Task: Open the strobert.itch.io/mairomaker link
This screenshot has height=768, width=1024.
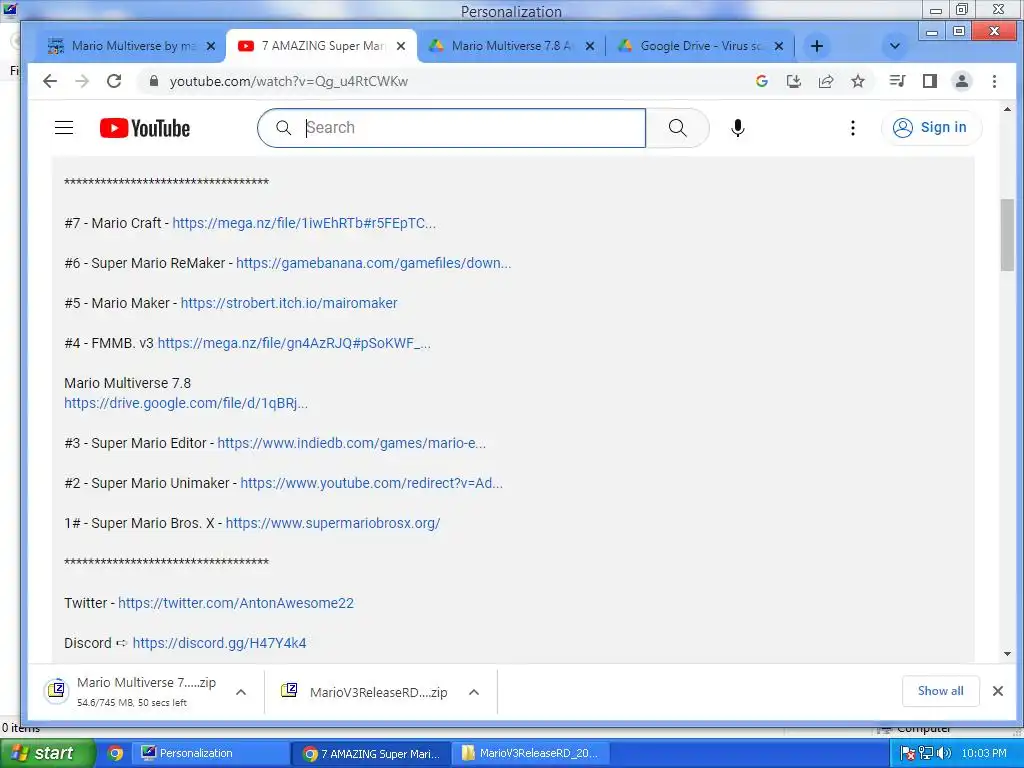Action: click(289, 303)
